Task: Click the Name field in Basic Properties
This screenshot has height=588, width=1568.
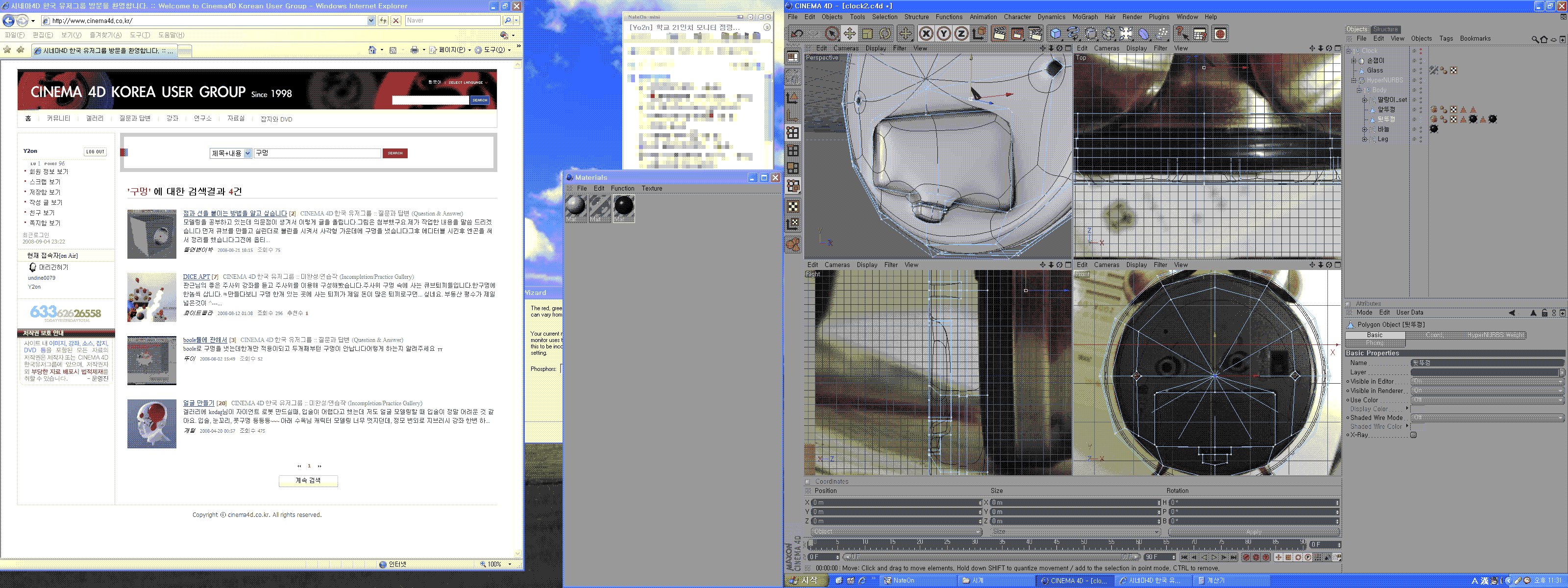Action: [x=1487, y=363]
